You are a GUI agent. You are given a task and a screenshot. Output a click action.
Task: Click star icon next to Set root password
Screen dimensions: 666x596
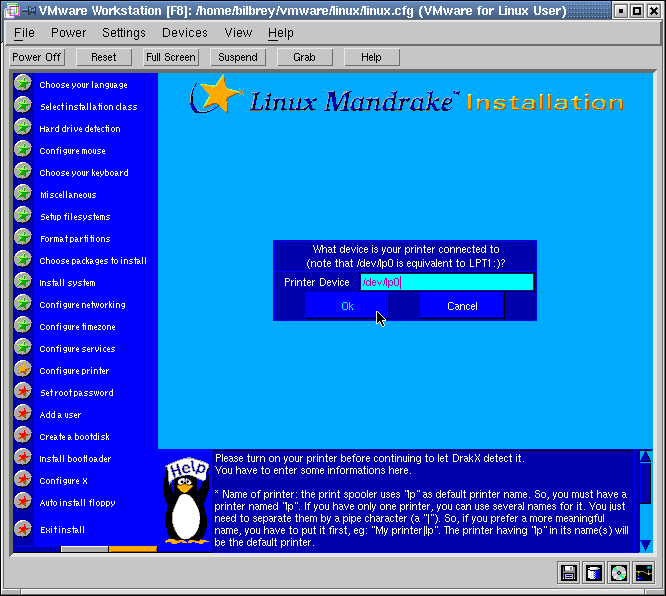pyautogui.click(x=23, y=392)
